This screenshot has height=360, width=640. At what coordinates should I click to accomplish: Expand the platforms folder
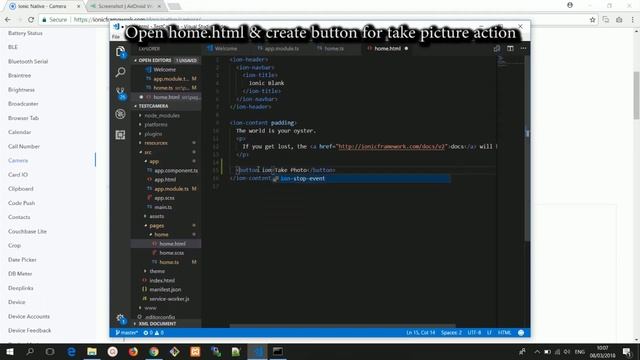(156, 124)
